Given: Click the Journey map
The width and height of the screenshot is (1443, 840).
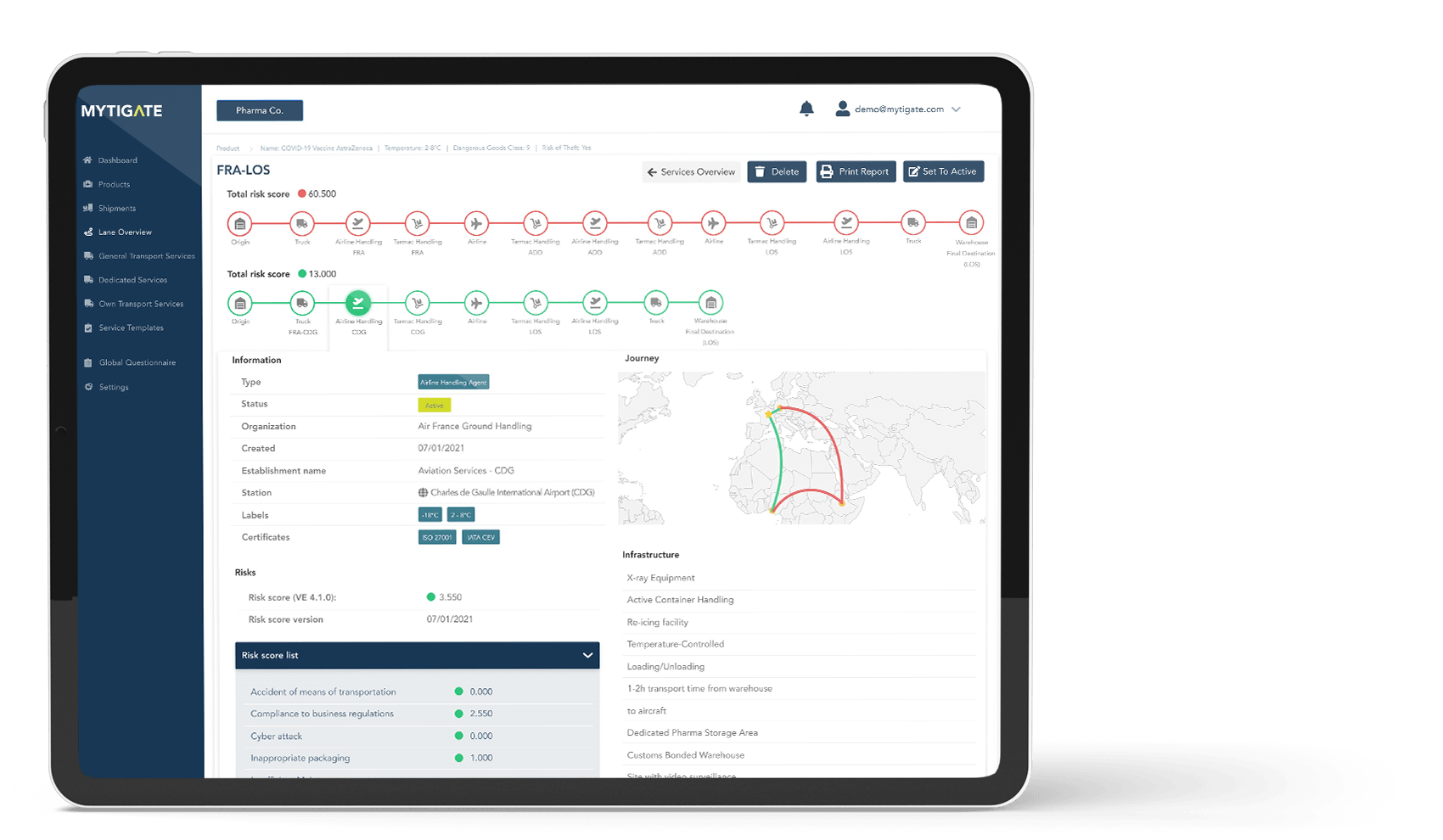Looking at the screenshot, I should pos(801,448).
